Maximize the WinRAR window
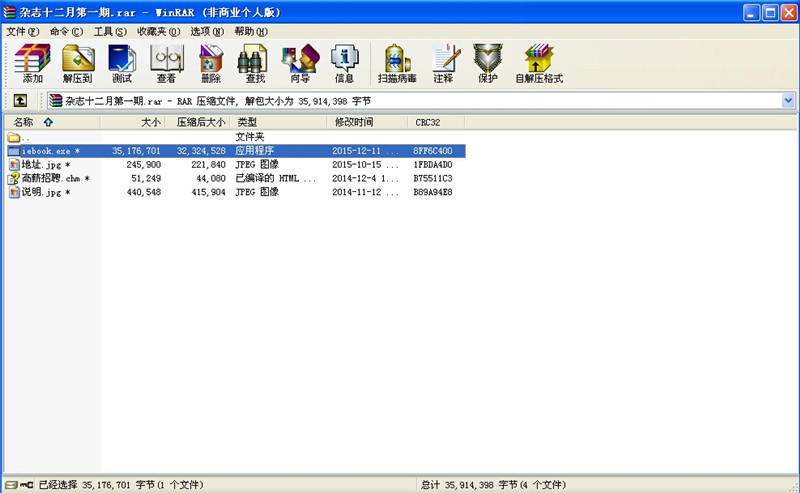 pyautogui.click(x=770, y=13)
